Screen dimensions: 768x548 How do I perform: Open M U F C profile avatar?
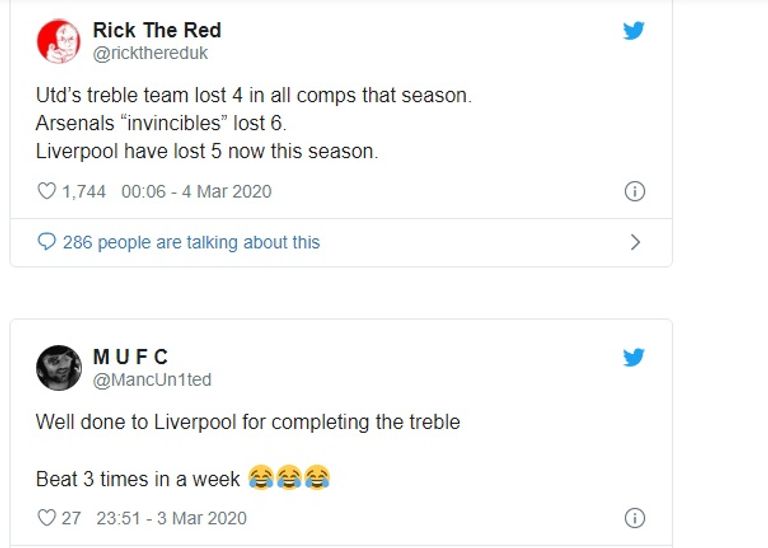click(x=58, y=368)
